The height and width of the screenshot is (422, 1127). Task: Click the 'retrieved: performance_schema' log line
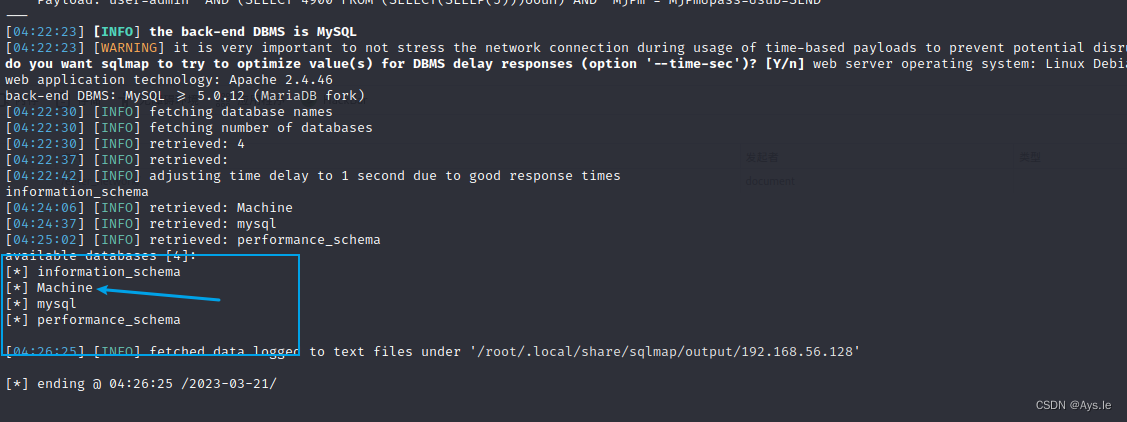193,239
